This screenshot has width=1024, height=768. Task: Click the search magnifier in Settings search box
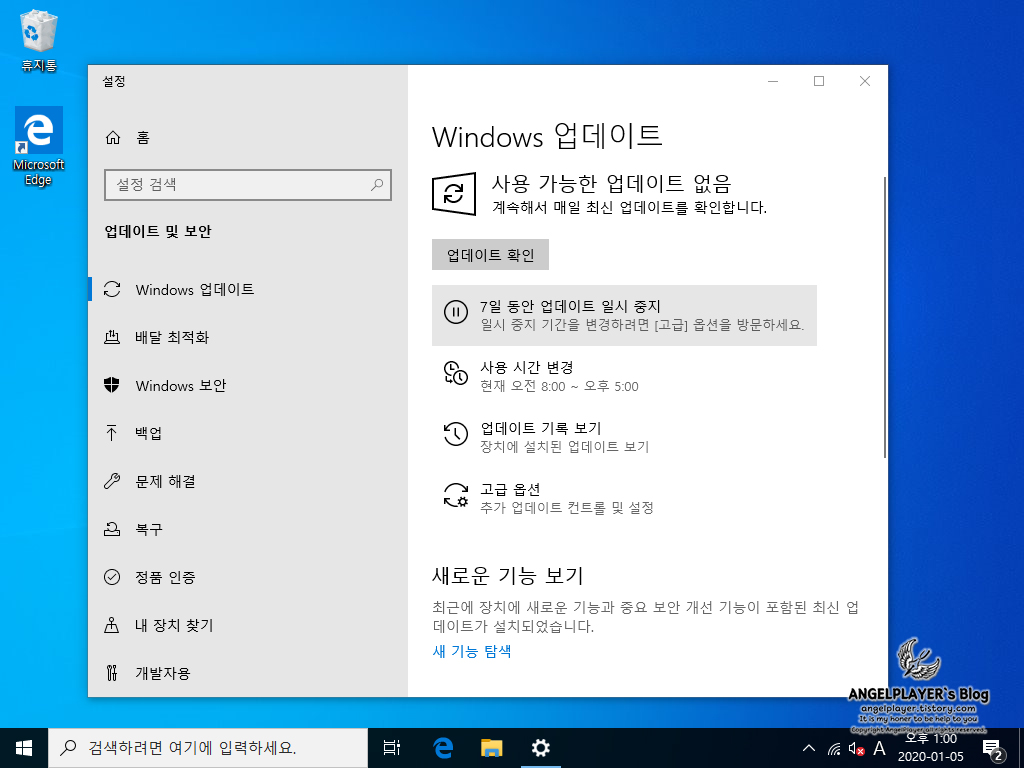tap(377, 185)
